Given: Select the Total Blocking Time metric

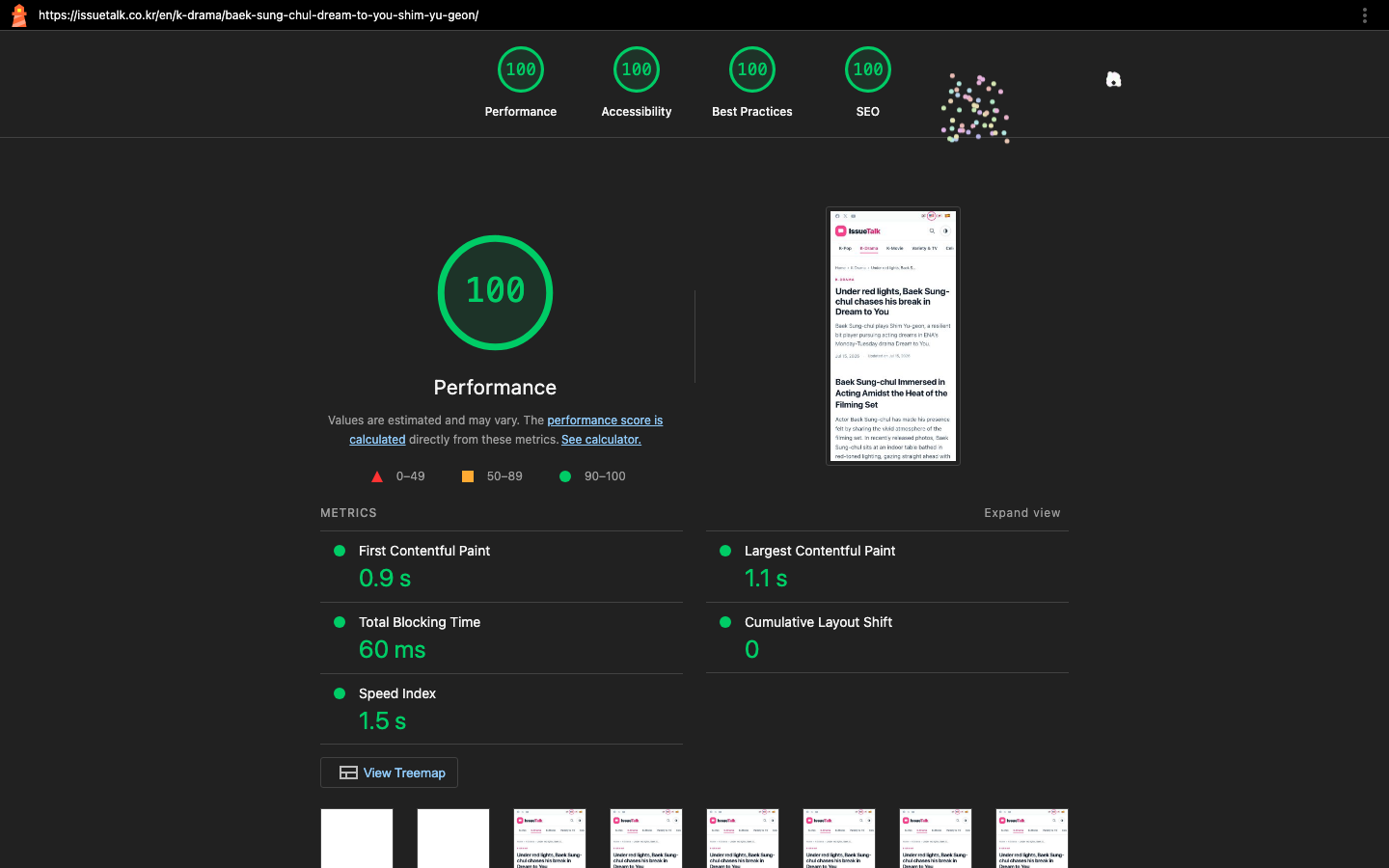Looking at the screenshot, I should [502, 637].
